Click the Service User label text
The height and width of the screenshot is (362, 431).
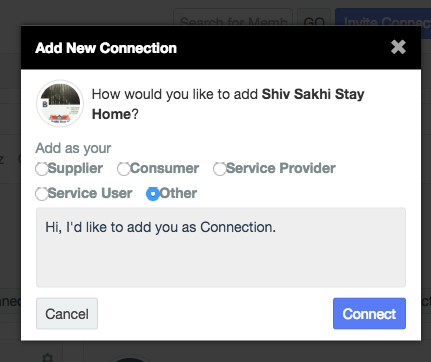tap(90, 193)
